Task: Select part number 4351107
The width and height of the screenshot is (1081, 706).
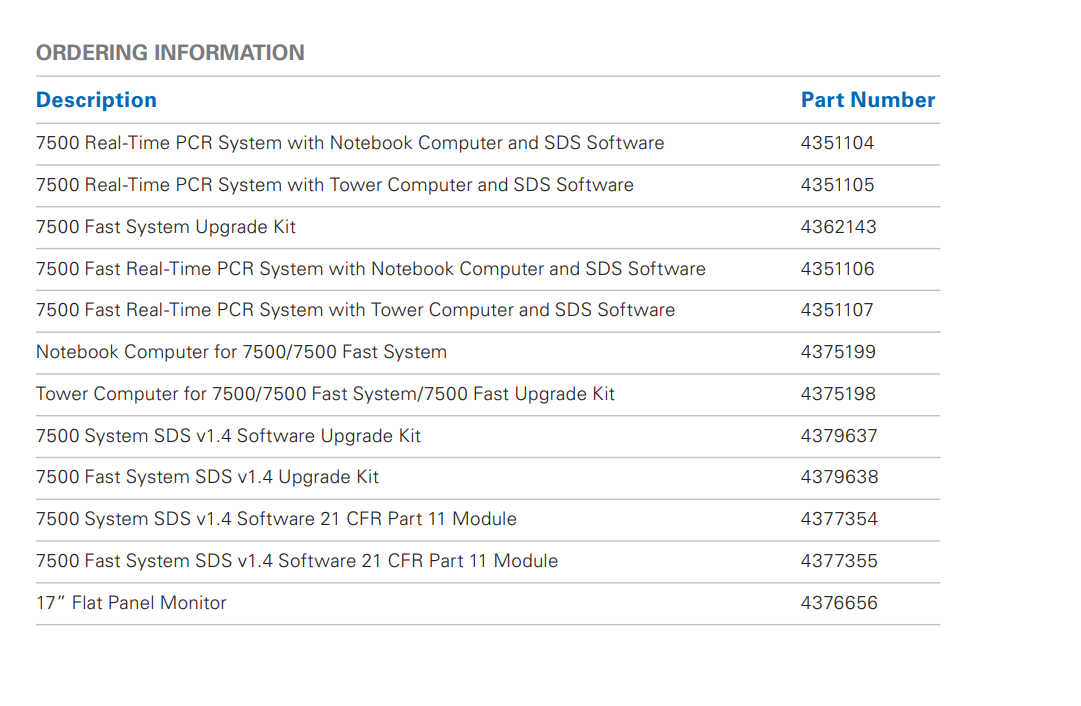Action: click(x=837, y=310)
